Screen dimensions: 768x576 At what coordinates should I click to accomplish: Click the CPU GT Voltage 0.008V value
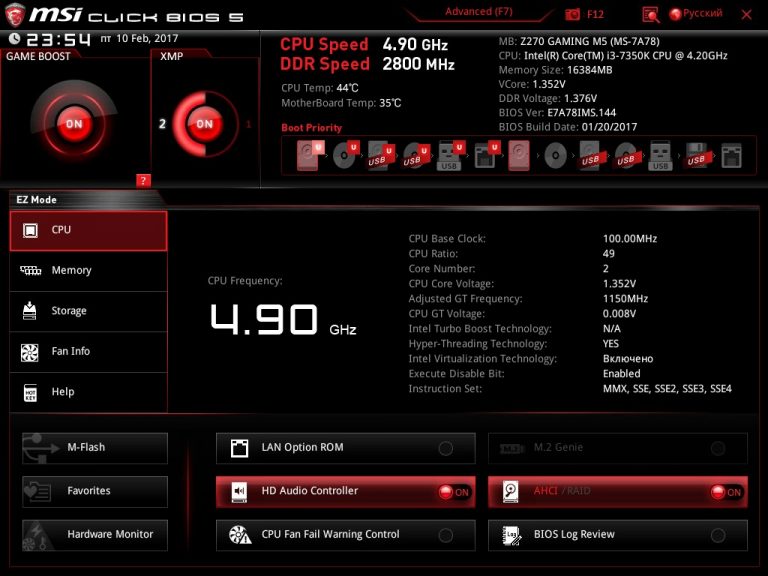tap(620, 313)
